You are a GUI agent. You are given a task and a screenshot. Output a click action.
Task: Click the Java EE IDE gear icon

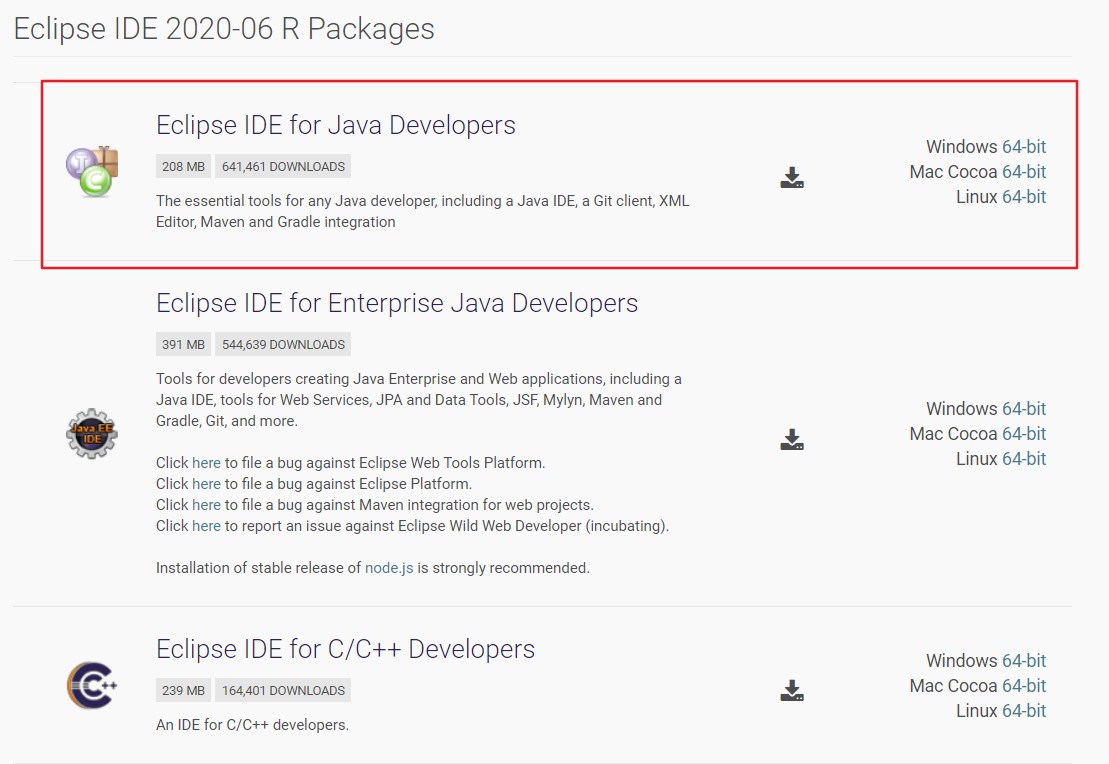[92, 433]
